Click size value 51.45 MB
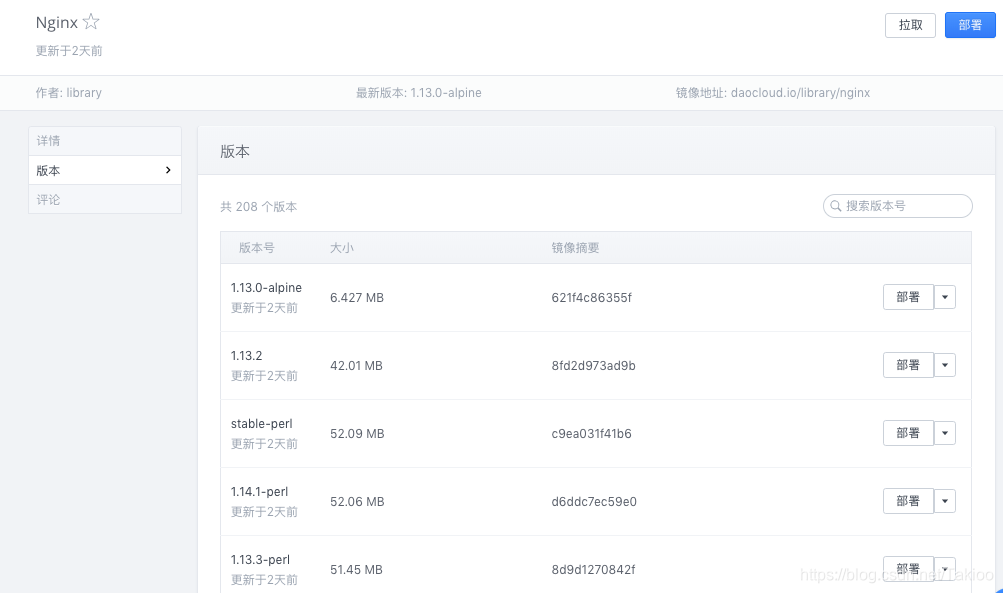Screen dimensions: 1003x593 (x=356, y=569)
